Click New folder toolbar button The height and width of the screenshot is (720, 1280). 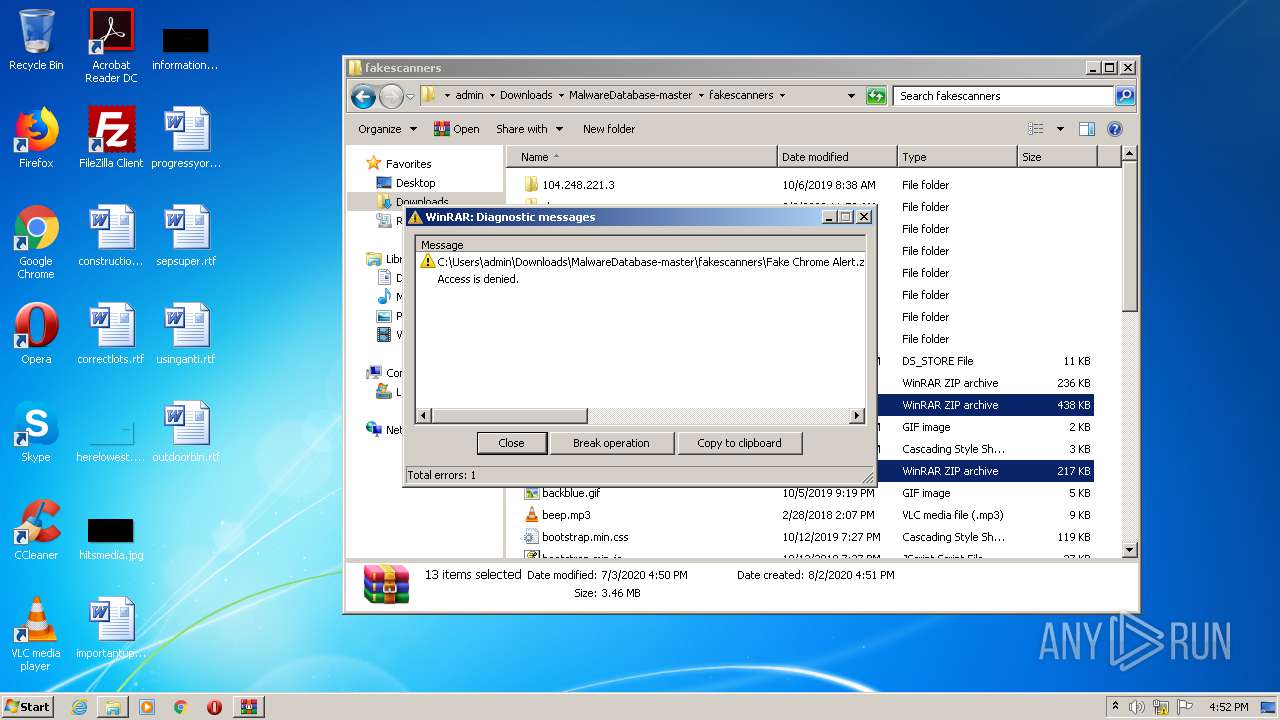click(x=609, y=129)
